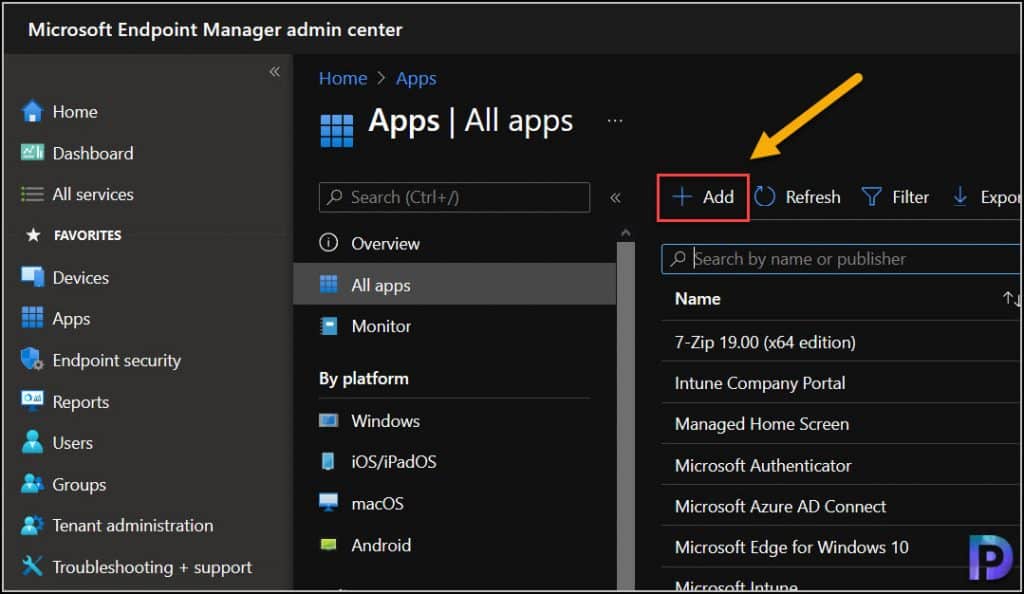Open the Endpoint security shield icon

[32, 360]
